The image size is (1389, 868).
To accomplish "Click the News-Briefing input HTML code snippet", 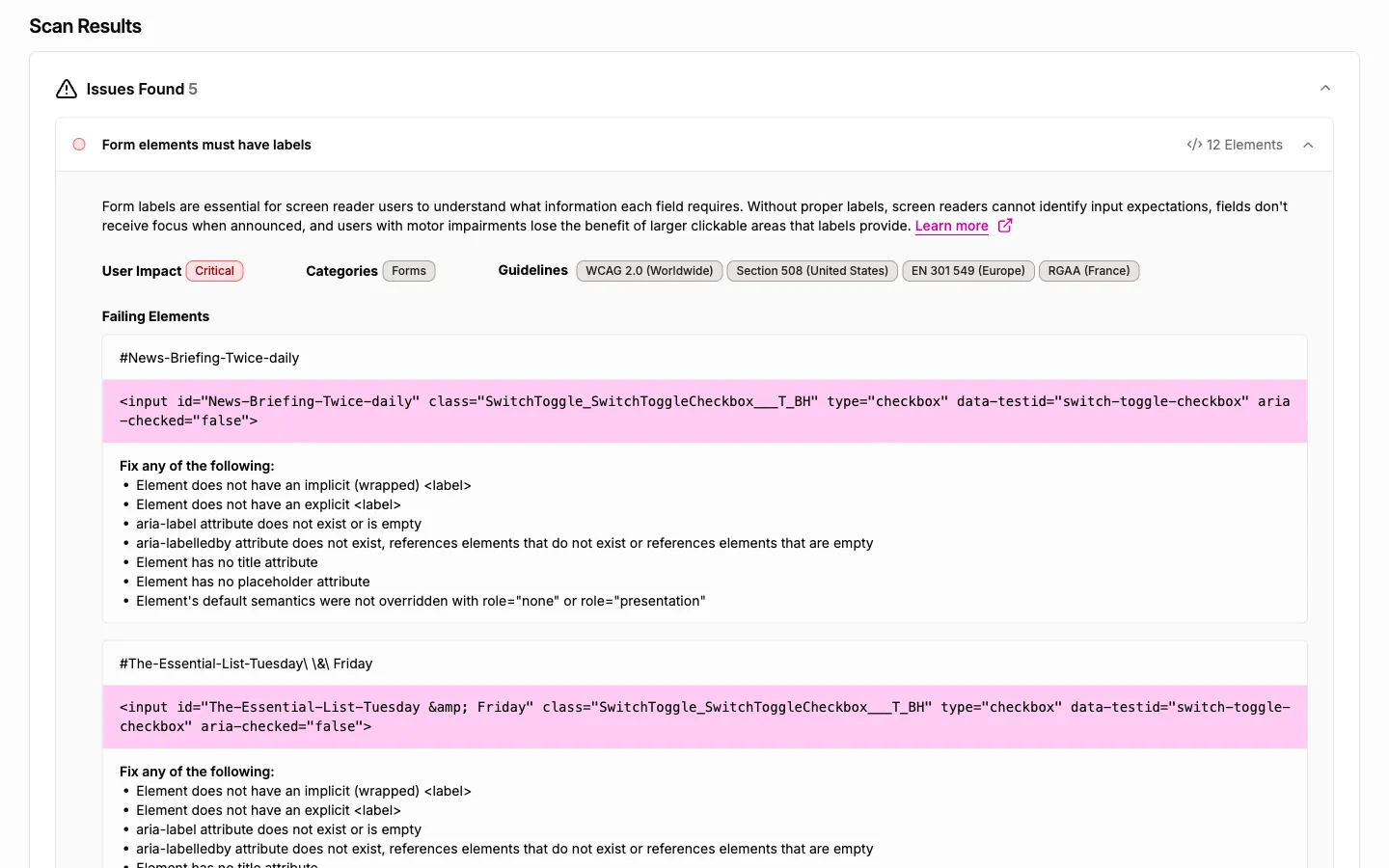I will (705, 411).
